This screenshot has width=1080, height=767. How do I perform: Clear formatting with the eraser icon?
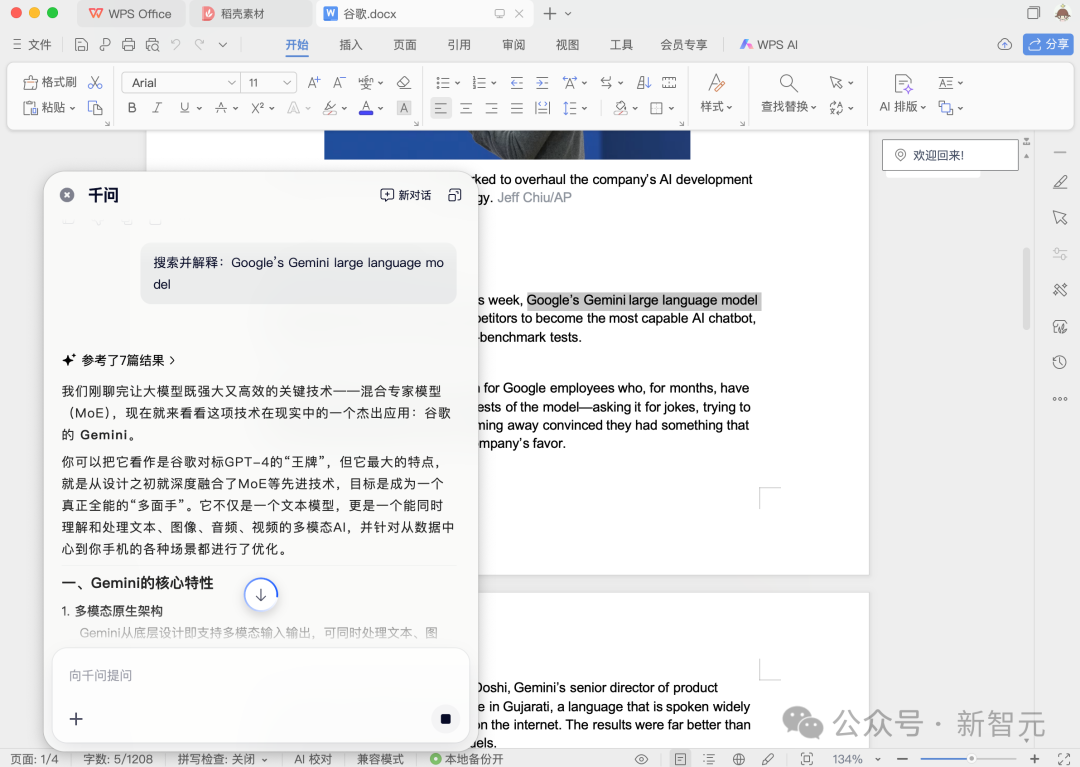point(403,83)
